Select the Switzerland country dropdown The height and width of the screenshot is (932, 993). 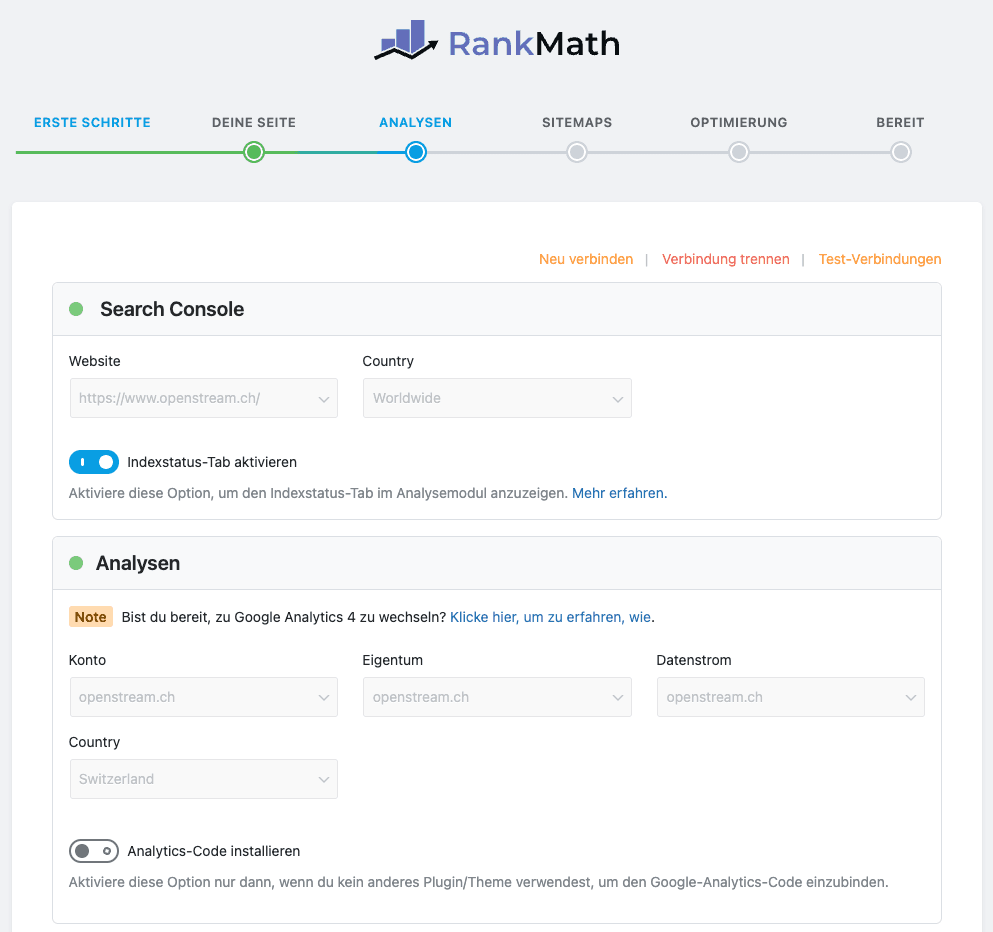click(204, 779)
